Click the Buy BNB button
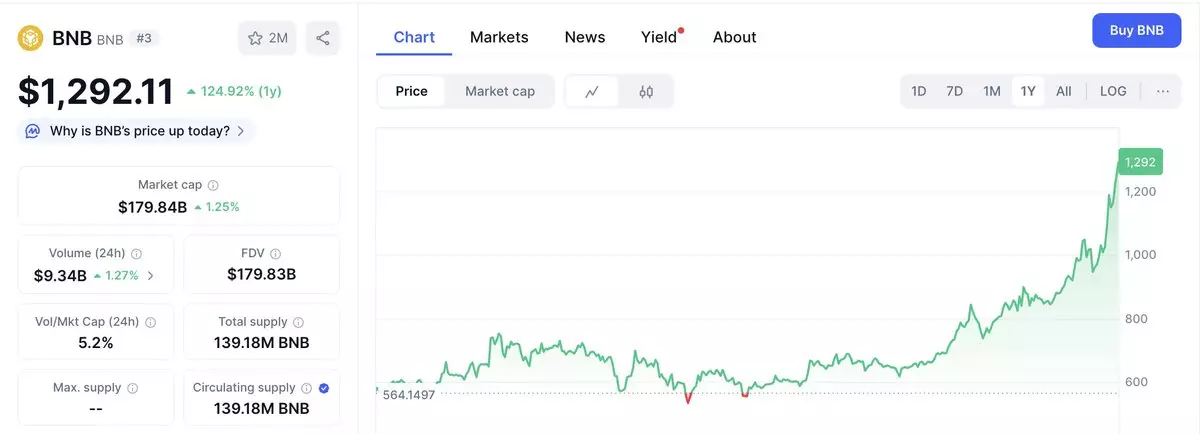 click(1137, 31)
